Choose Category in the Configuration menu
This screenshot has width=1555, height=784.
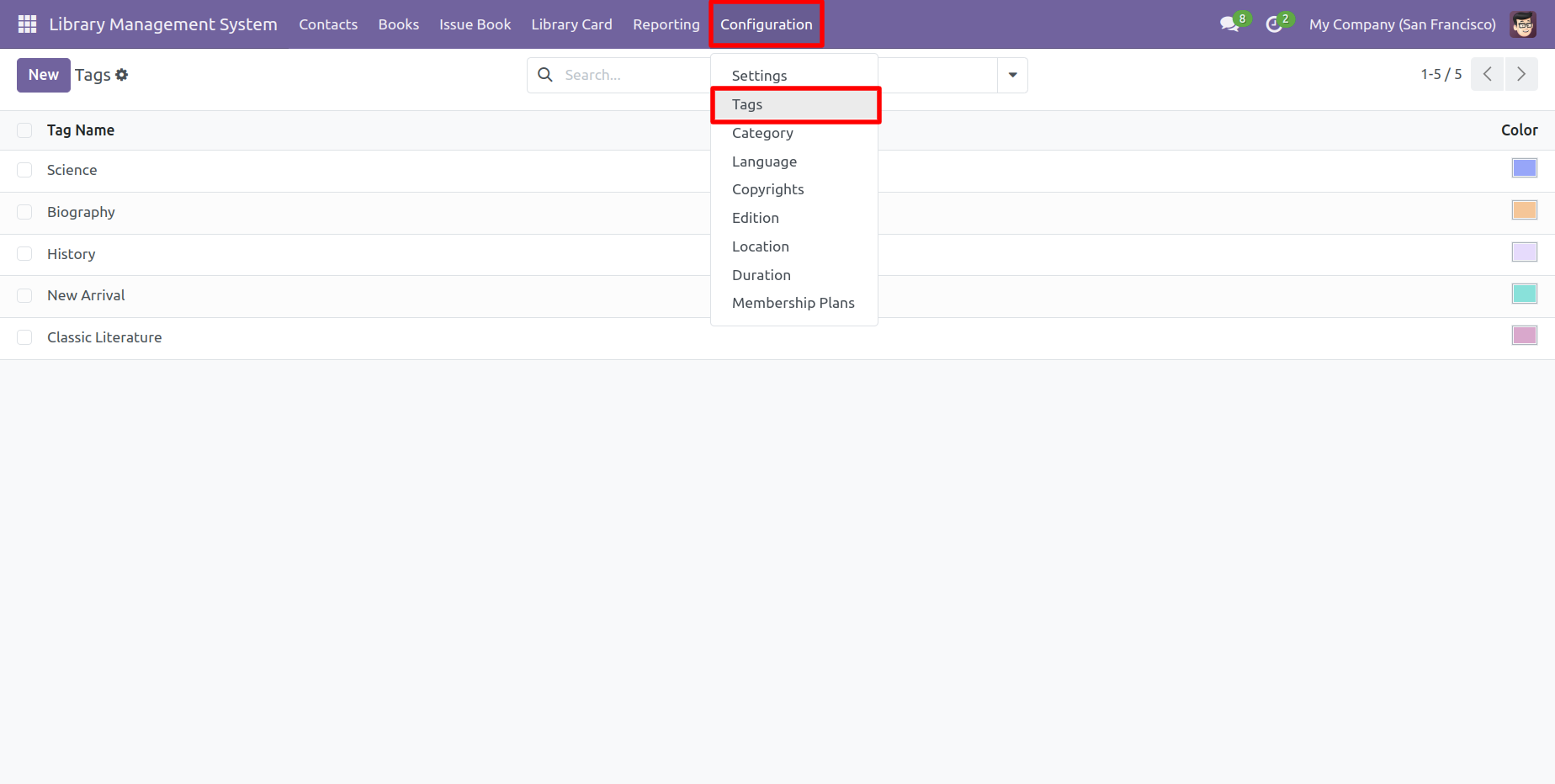coord(762,133)
